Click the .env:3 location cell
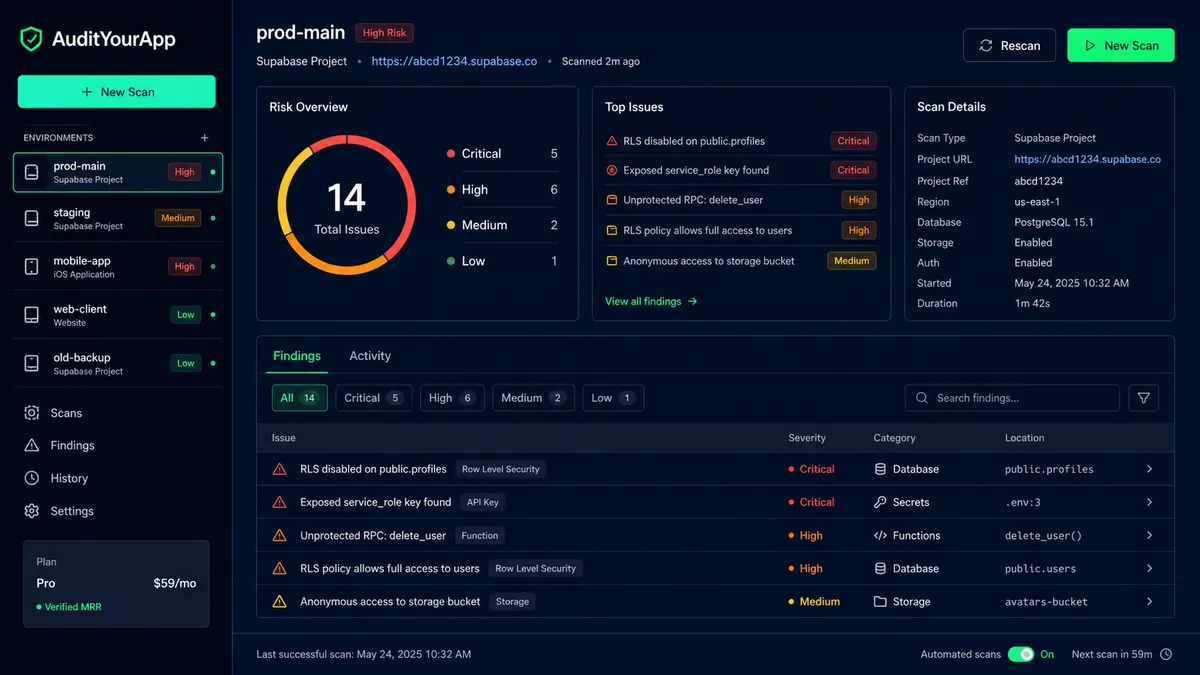This screenshot has height=675, width=1200. [1023, 502]
